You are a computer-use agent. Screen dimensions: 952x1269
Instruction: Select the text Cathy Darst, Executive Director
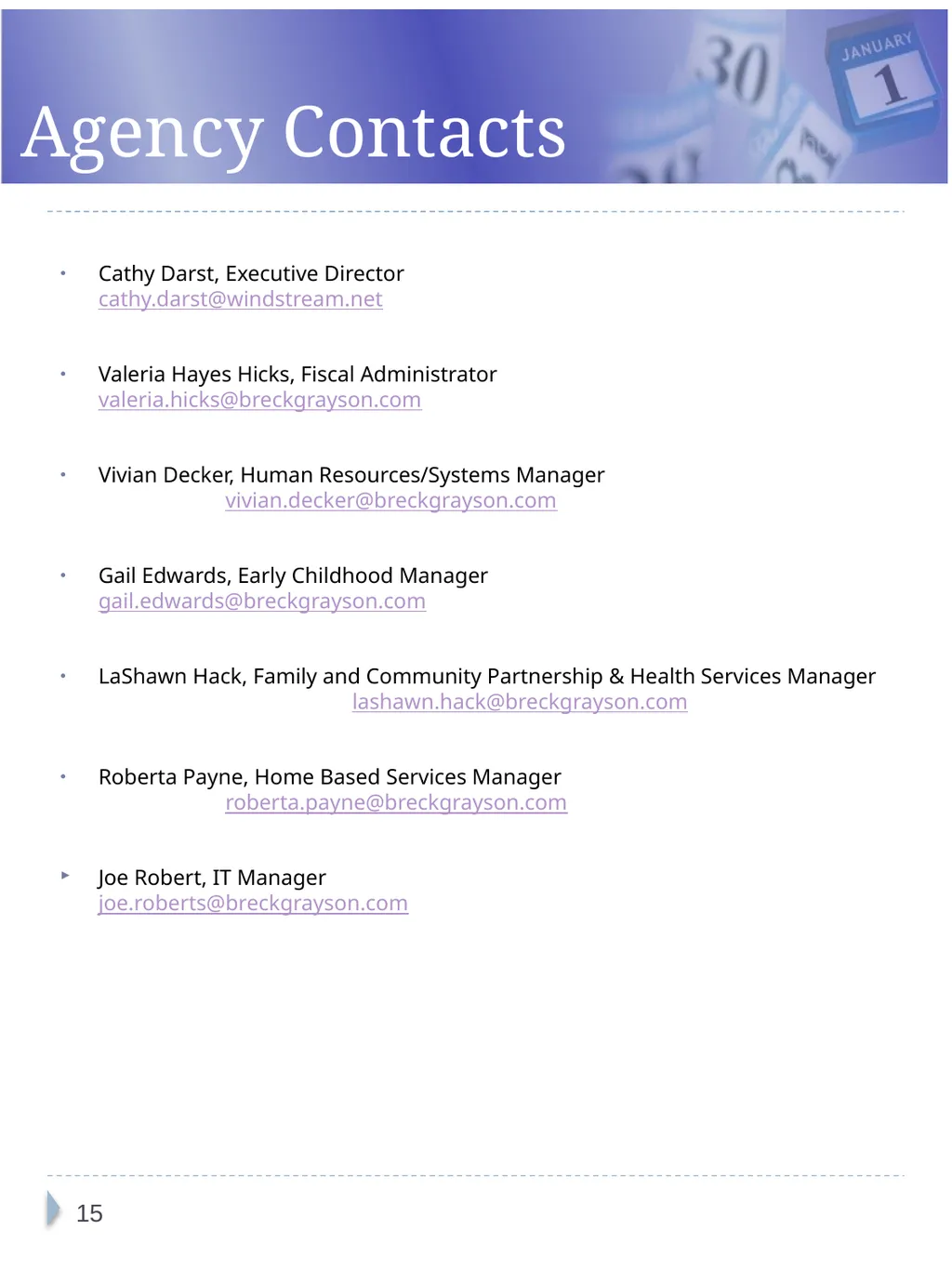point(251,273)
